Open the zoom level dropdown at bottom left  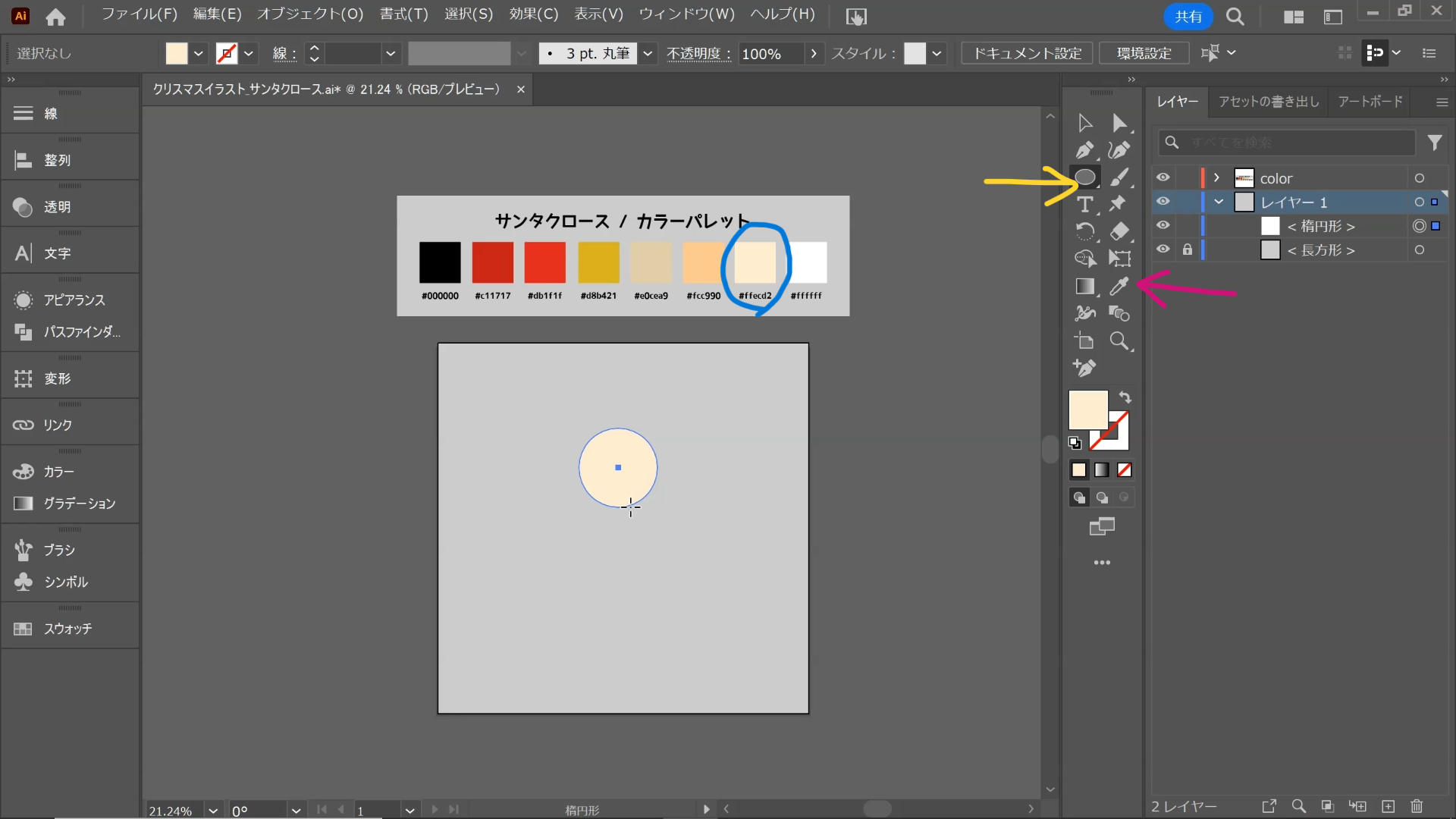[x=213, y=810]
